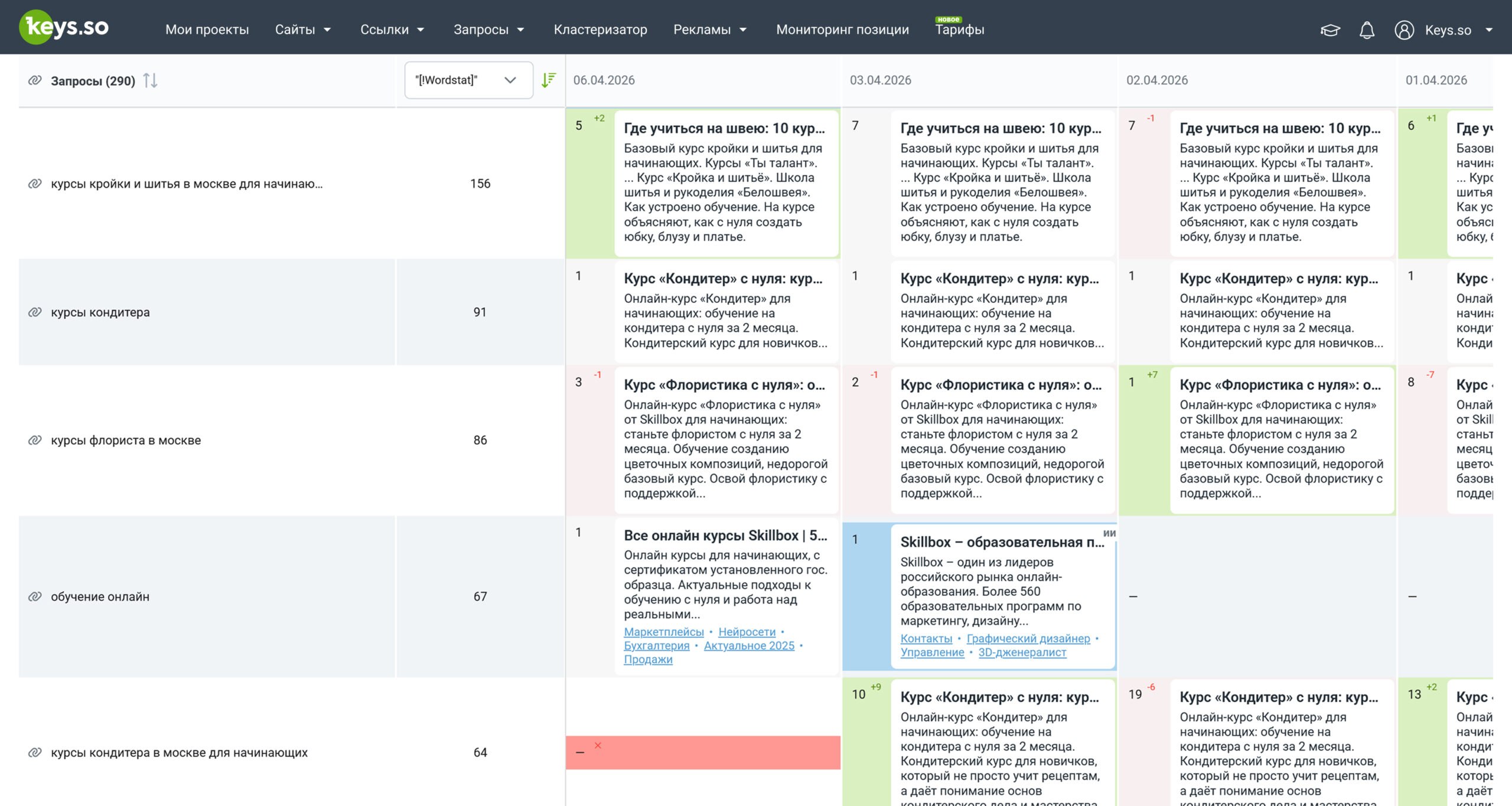Click red cross in the red dropped-position cell
Viewport: 1512px width, 806px height.
[x=598, y=745]
